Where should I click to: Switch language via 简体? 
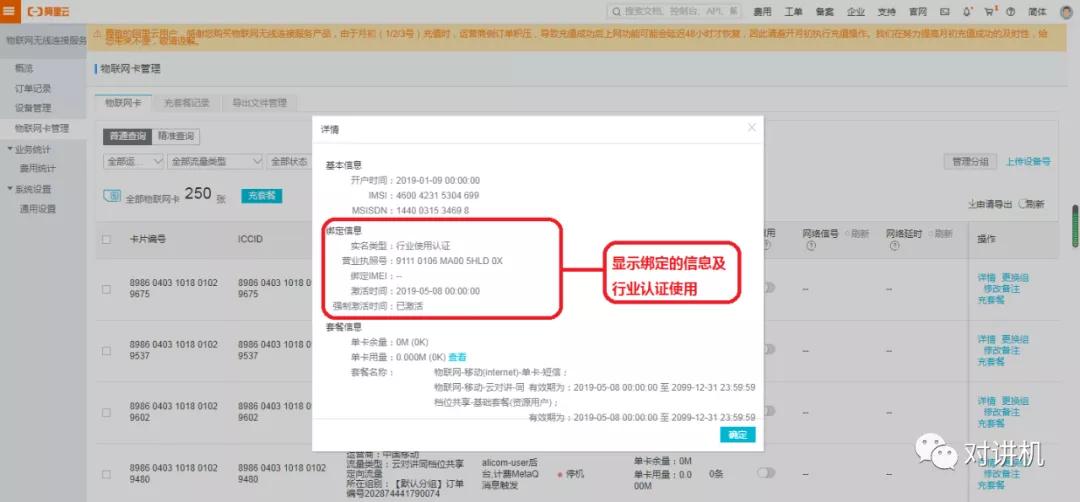(x=1037, y=12)
